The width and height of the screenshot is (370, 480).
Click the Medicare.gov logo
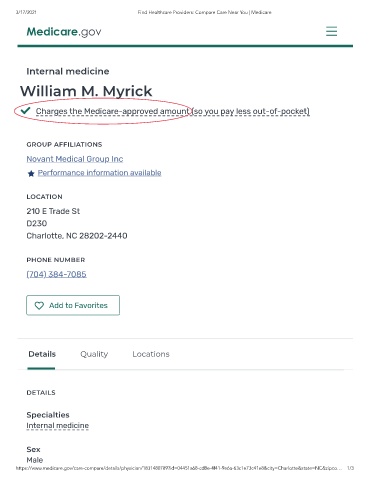point(64,32)
